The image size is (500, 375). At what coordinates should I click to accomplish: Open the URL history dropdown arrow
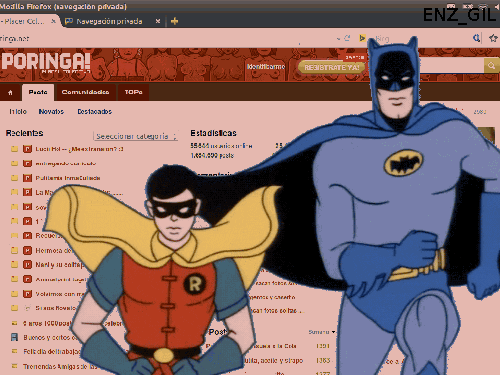pos(338,39)
